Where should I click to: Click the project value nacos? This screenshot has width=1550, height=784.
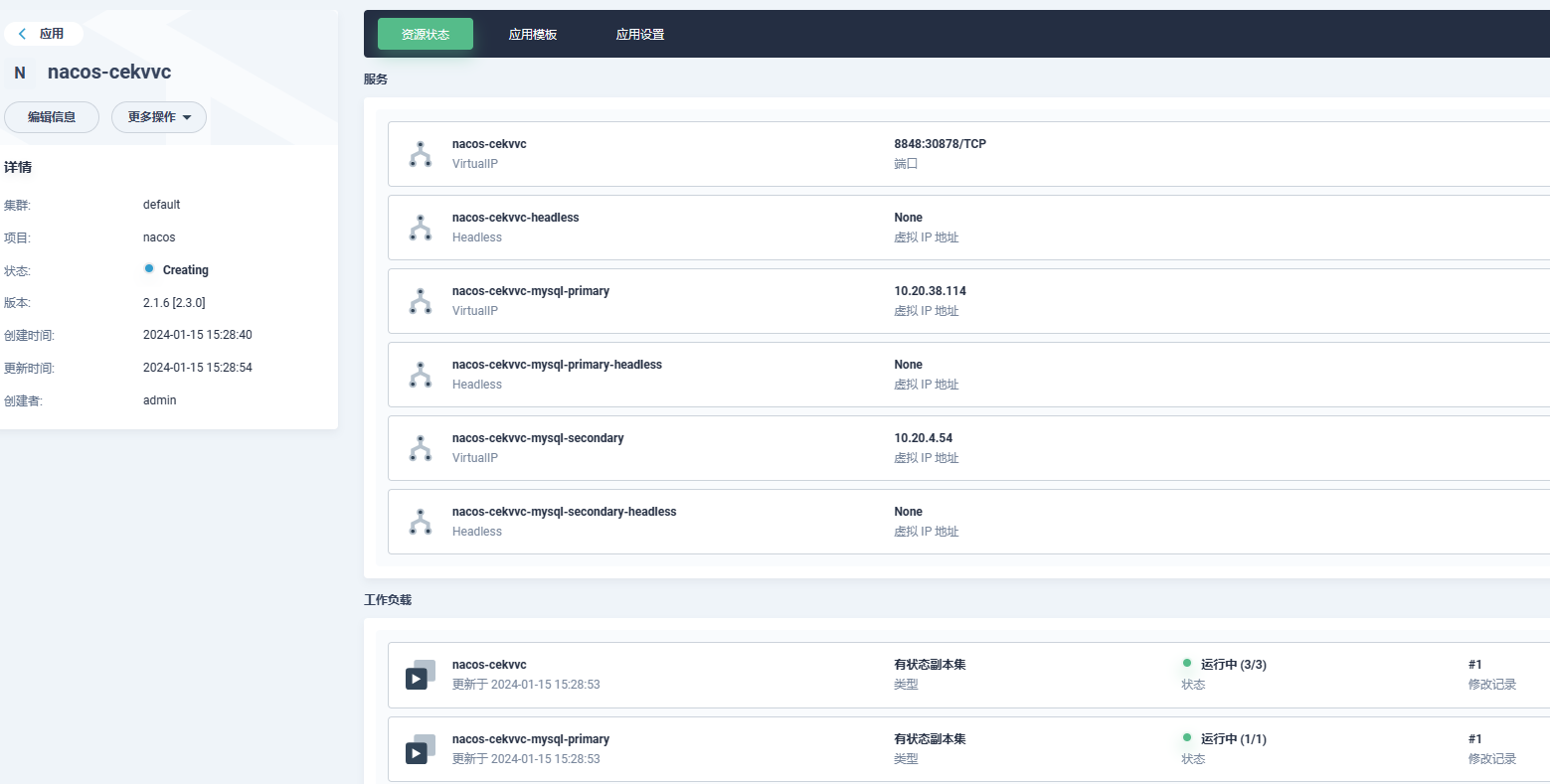pos(159,237)
